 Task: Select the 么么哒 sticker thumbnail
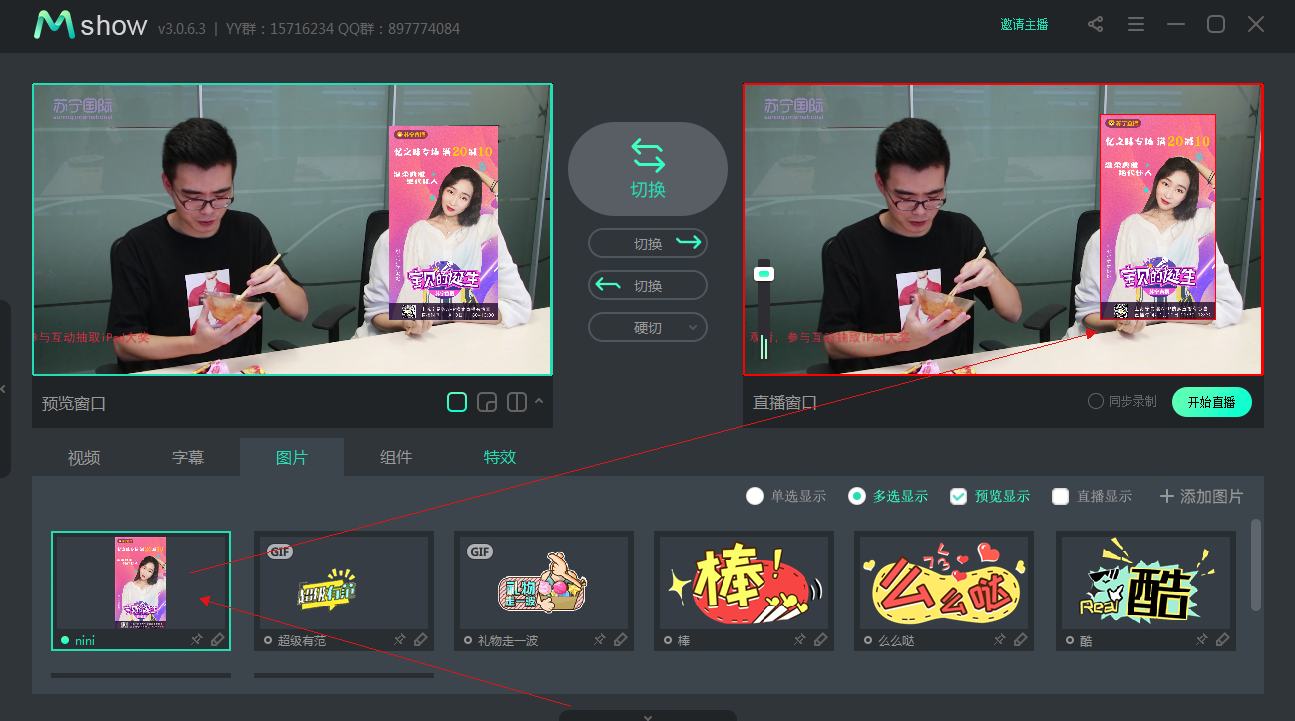coord(944,582)
